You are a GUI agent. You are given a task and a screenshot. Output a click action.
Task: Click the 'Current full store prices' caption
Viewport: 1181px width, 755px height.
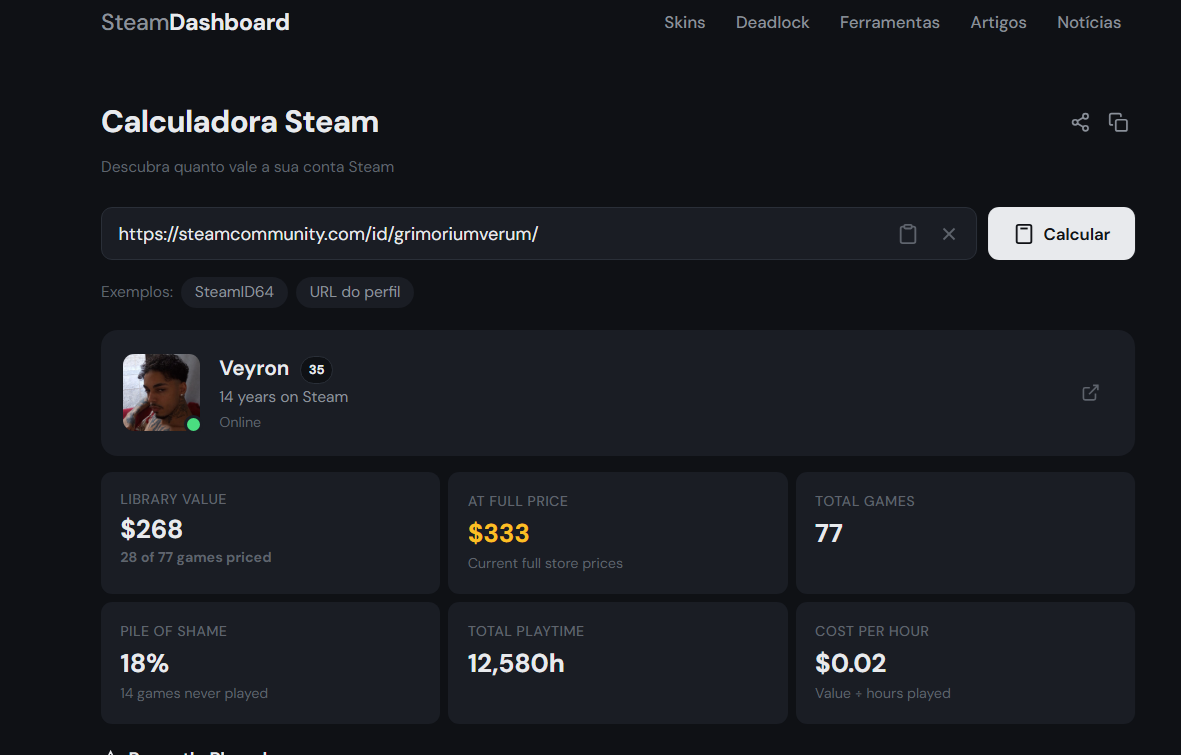[545, 564]
